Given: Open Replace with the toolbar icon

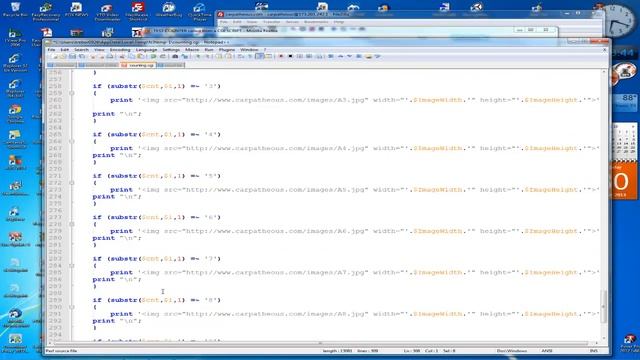Looking at the screenshot, I should coord(184,56).
